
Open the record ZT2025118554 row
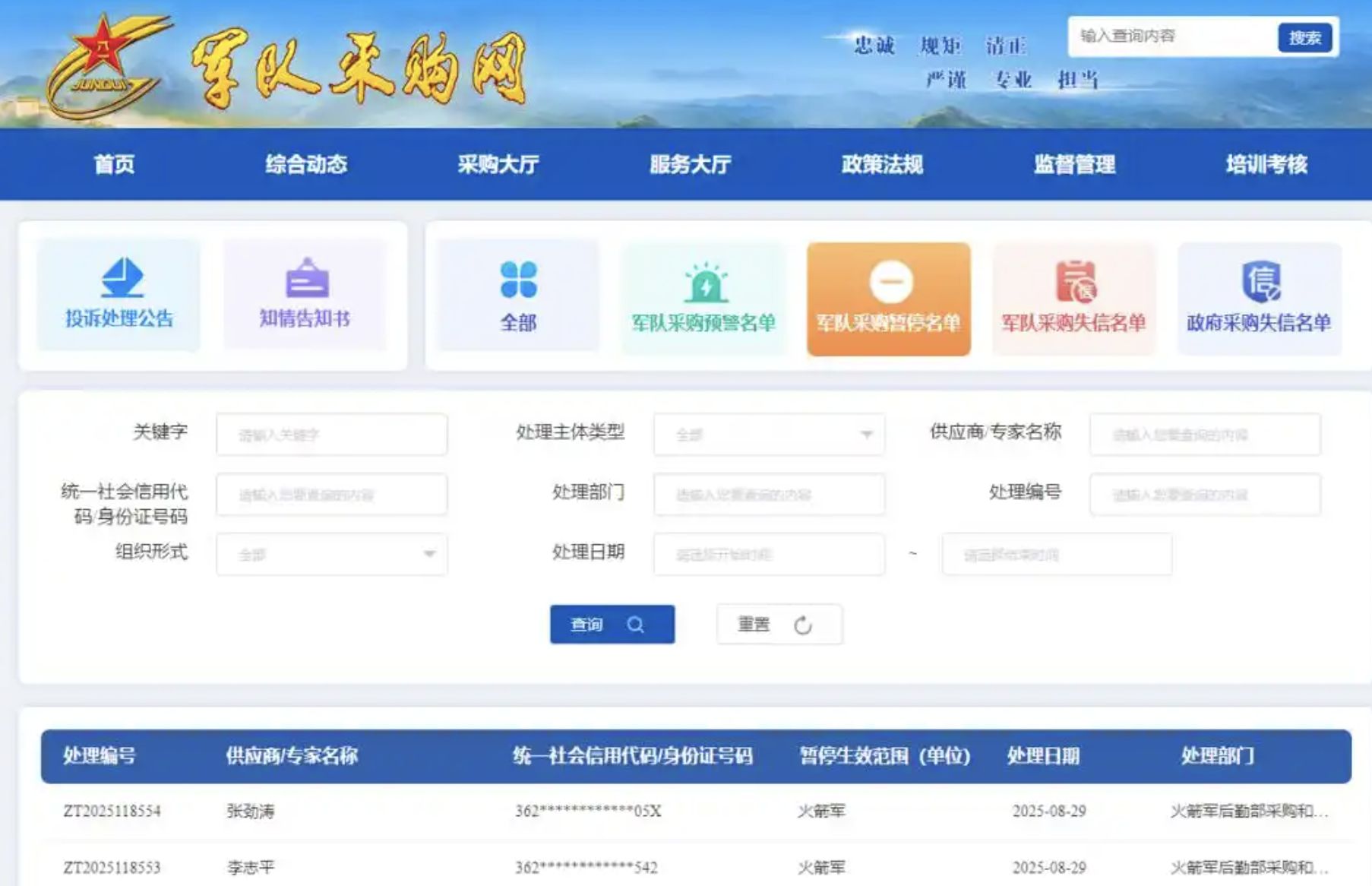pyautogui.click(x=112, y=811)
